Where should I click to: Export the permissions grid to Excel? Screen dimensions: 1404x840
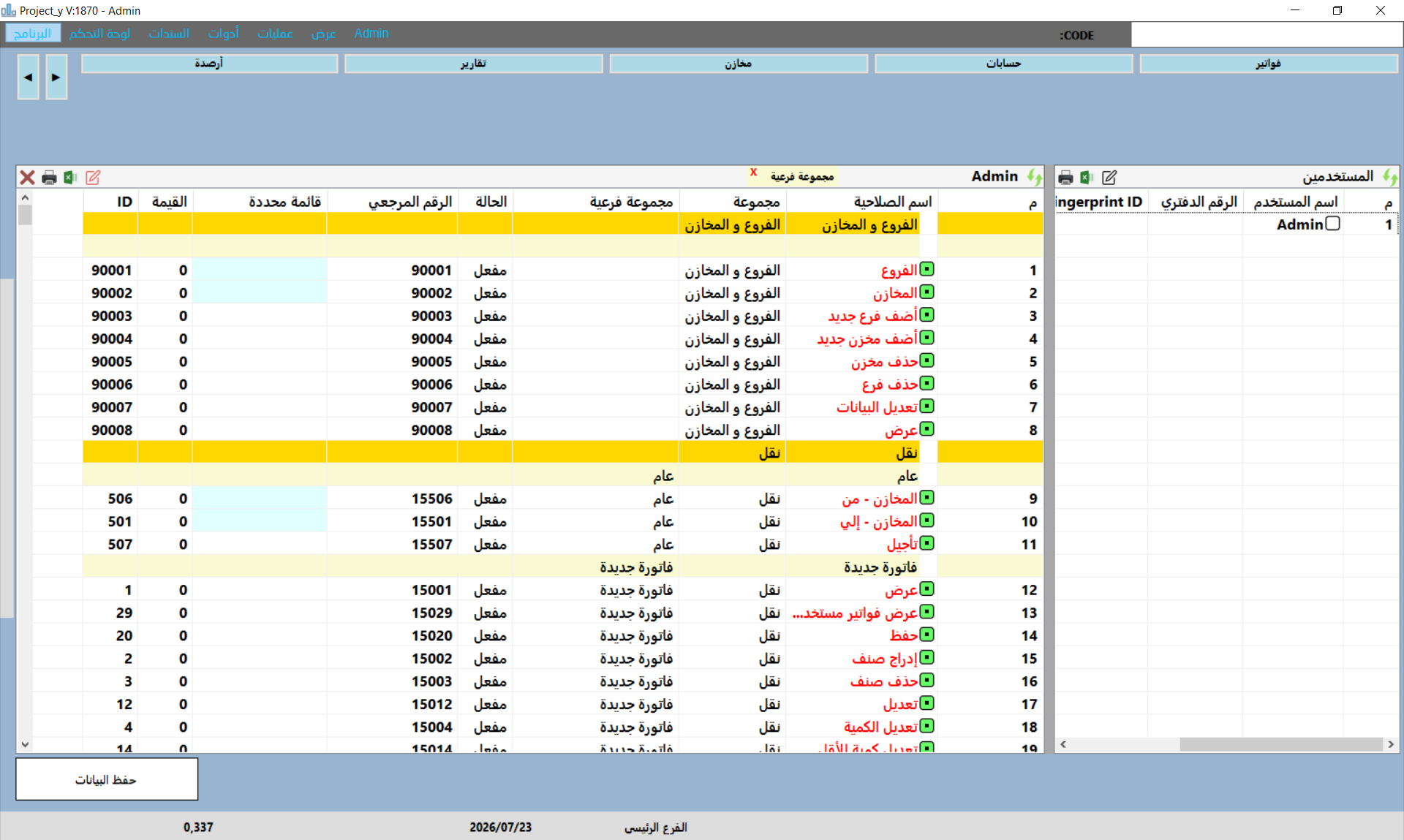(70, 177)
